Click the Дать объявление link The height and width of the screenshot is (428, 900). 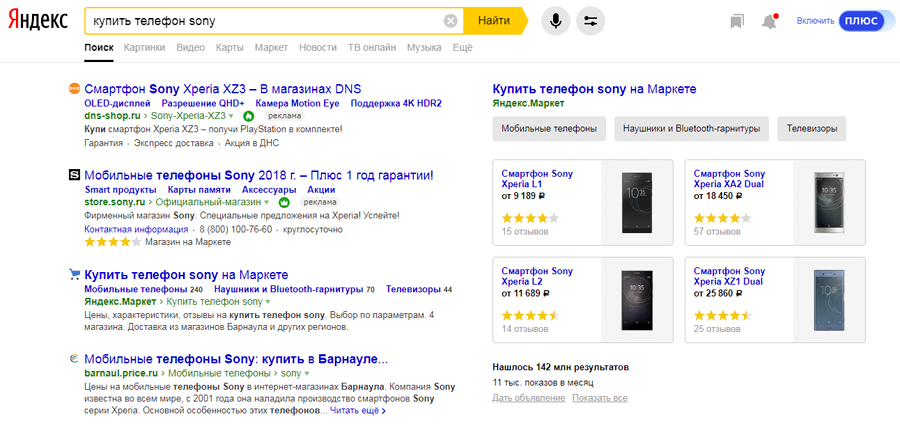[529, 398]
